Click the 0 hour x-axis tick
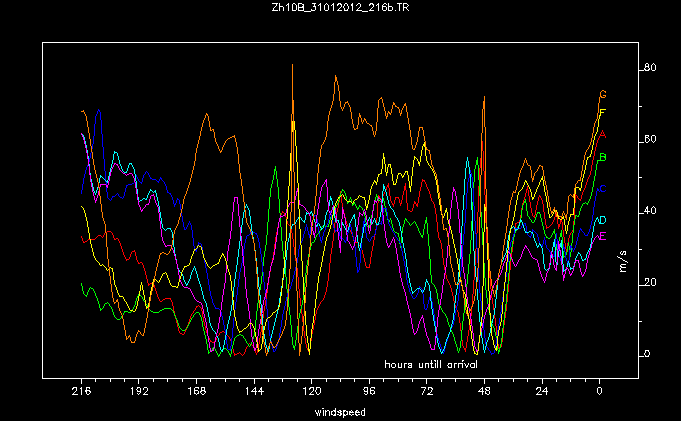 click(600, 392)
